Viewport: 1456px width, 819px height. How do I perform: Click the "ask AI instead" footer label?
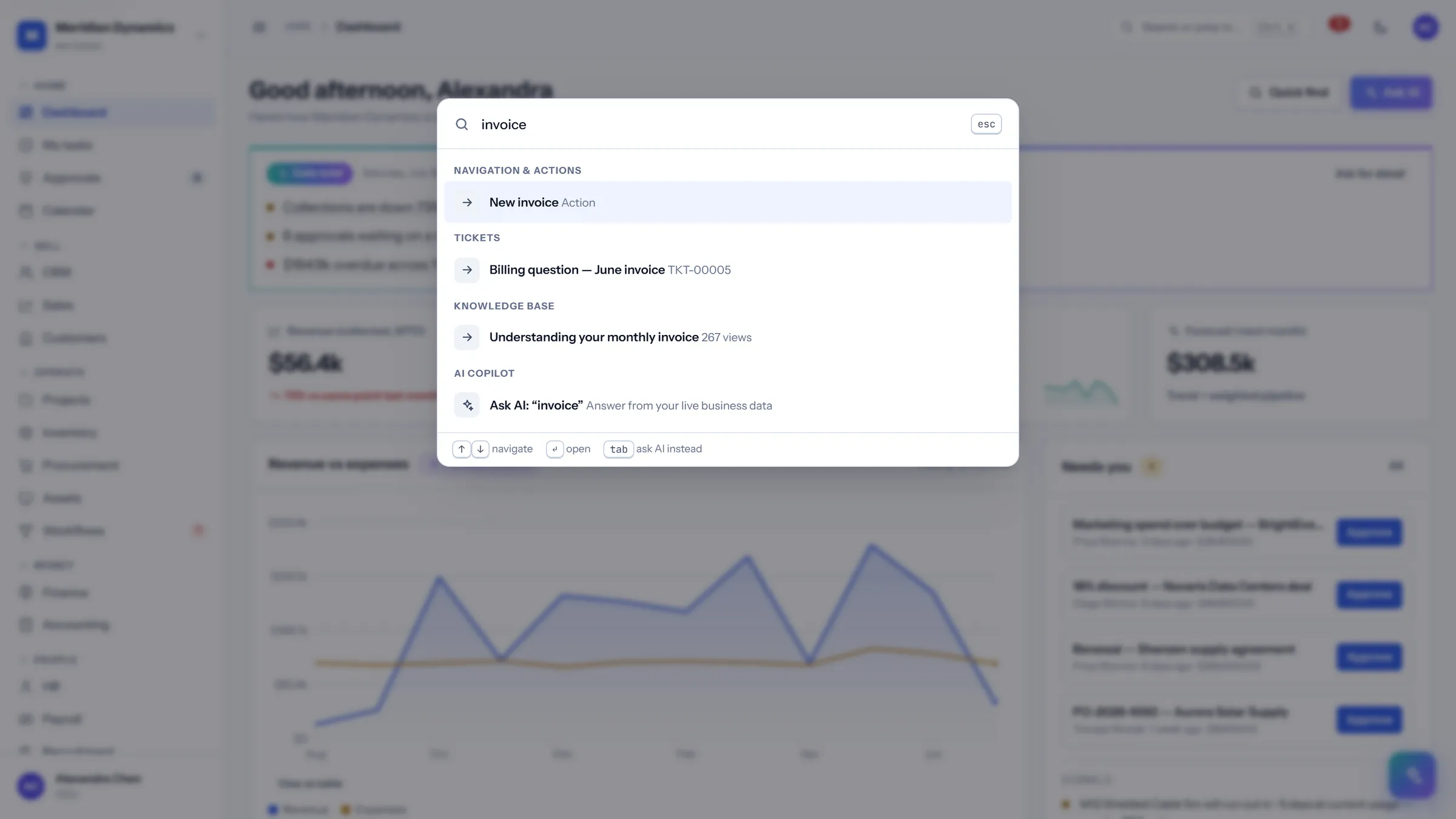[x=669, y=449]
